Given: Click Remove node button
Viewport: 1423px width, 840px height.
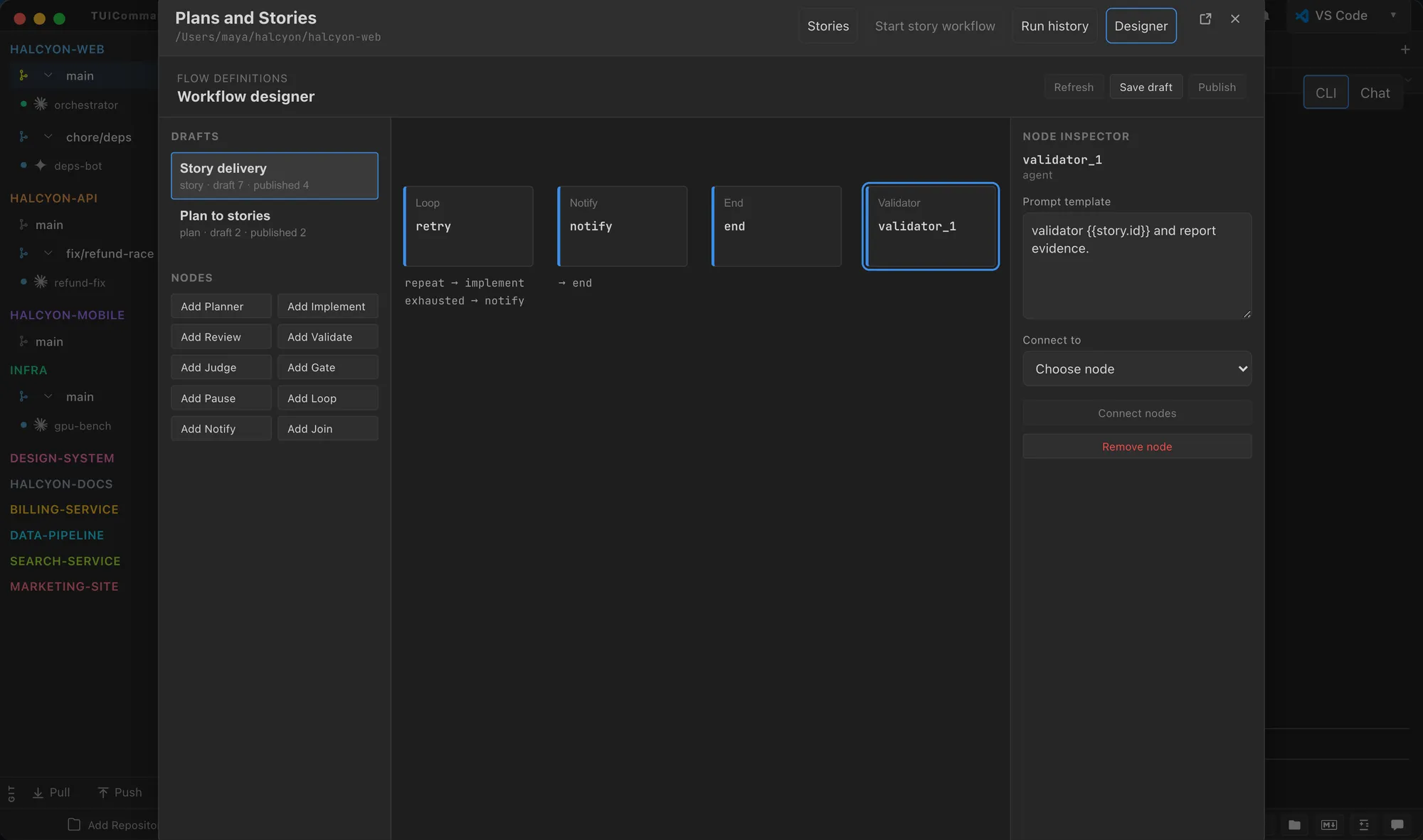Looking at the screenshot, I should point(1137,447).
